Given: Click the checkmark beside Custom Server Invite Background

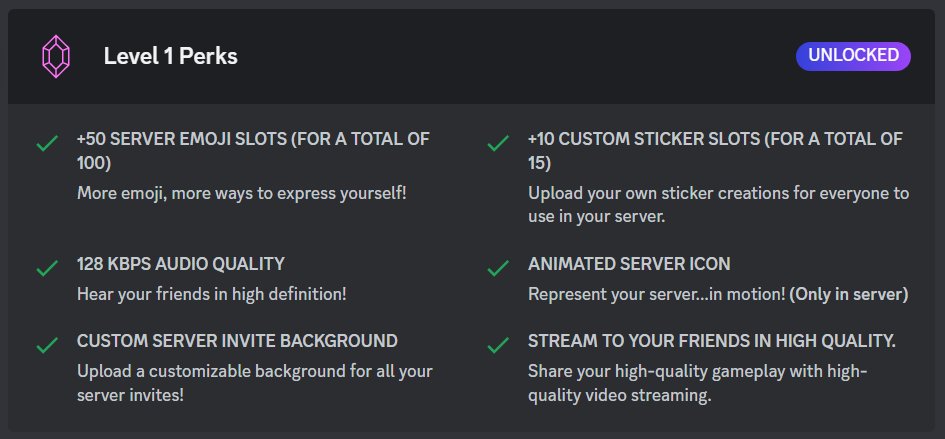Looking at the screenshot, I should (47, 346).
